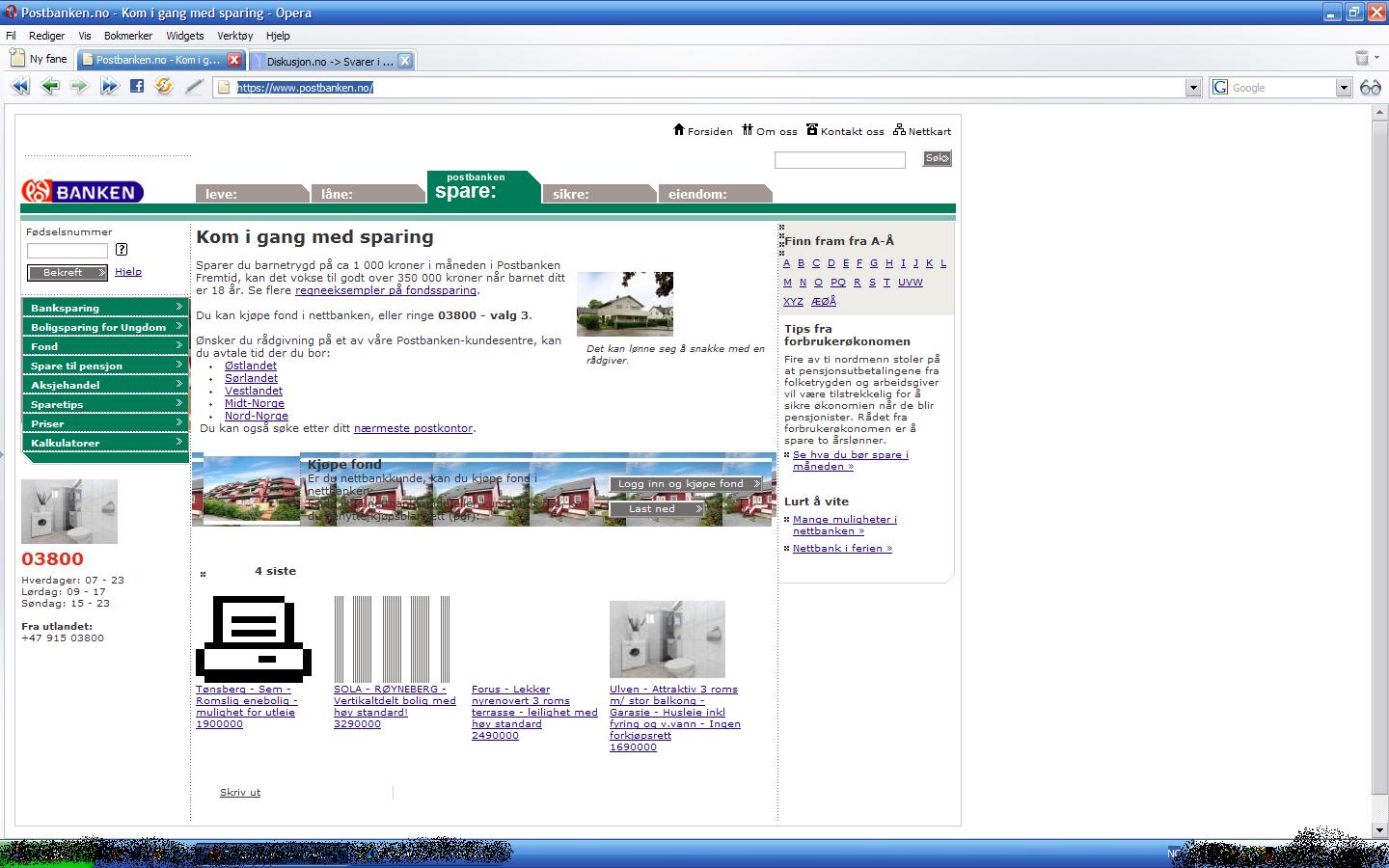Viewport: 1389px width, 868px height.
Task: Select the sikre: navigation tab
Action: point(600,194)
